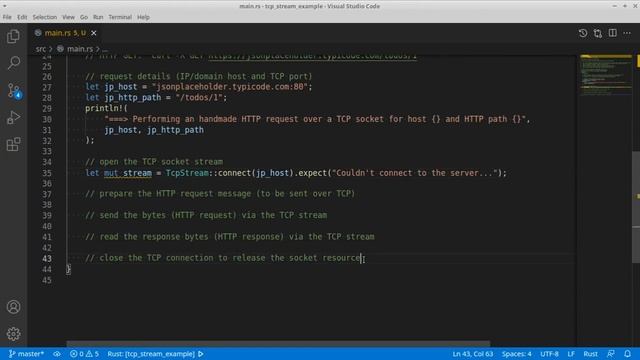Click the mut_stream variable on line 35

point(128,173)
